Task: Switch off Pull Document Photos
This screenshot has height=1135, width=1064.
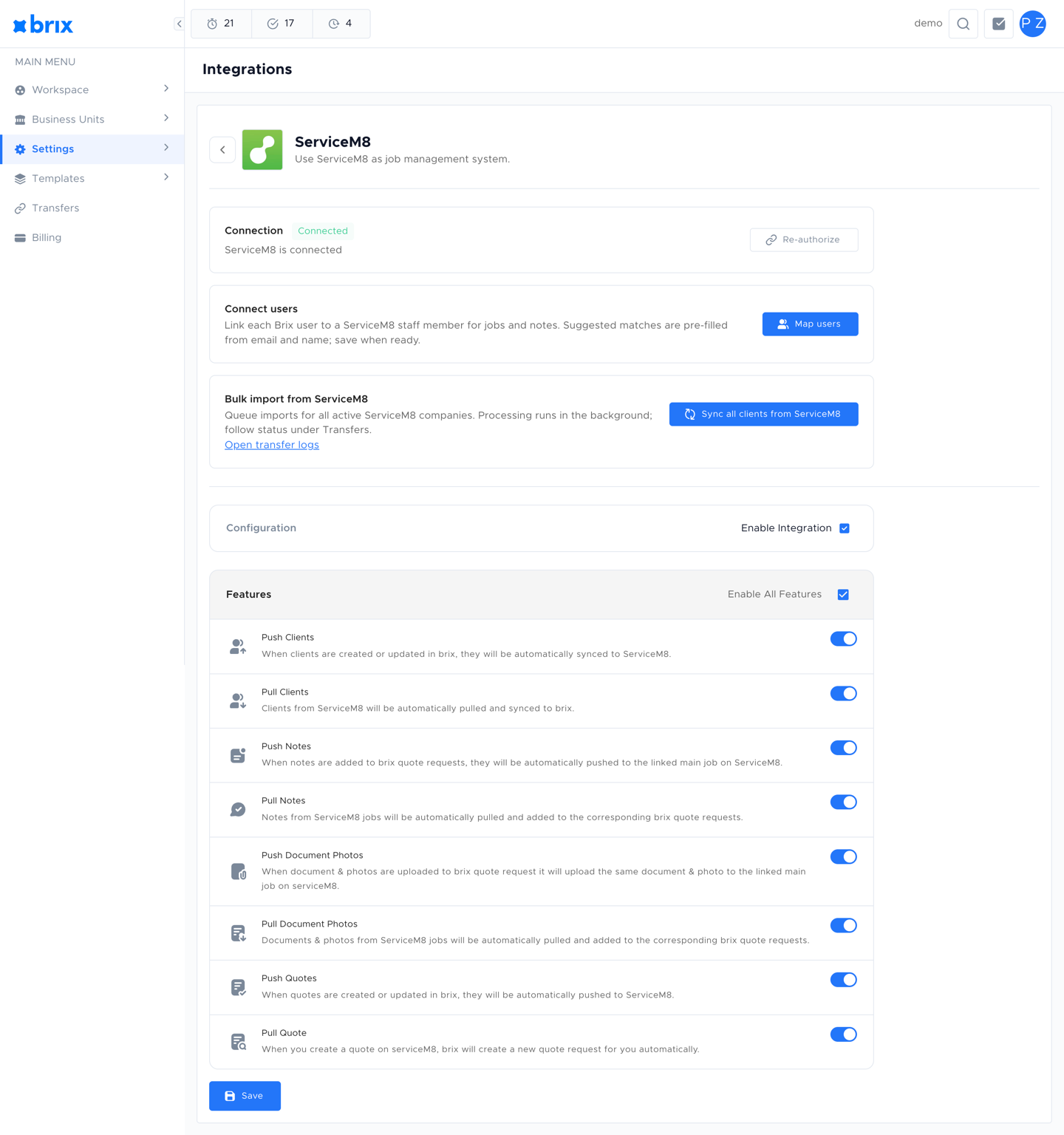Action: tap(843, 926)
